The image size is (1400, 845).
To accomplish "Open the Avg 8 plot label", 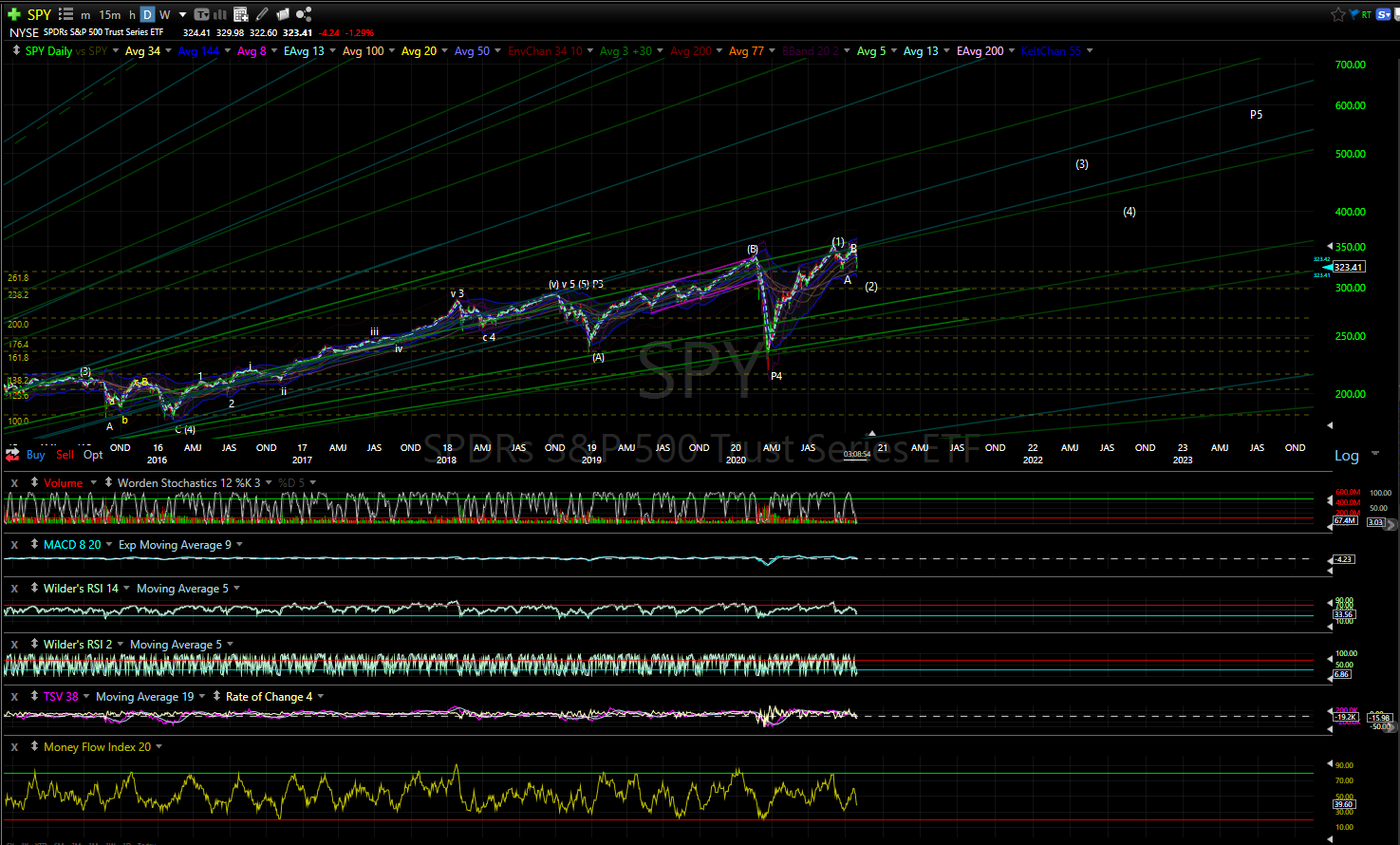I will pyautogui.click(x=252, y=51).
